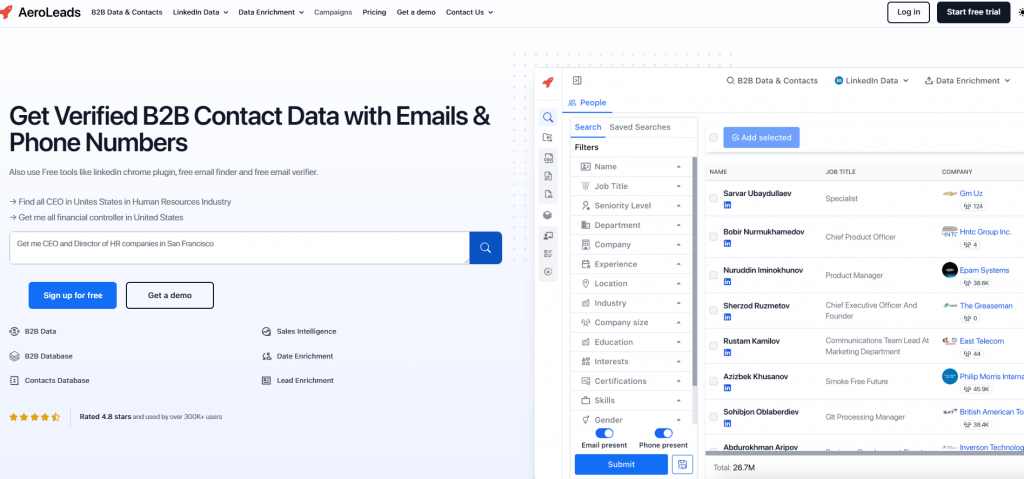
Task: Click the results table horizontal scrollbar
Action: (x=865, y=452)
